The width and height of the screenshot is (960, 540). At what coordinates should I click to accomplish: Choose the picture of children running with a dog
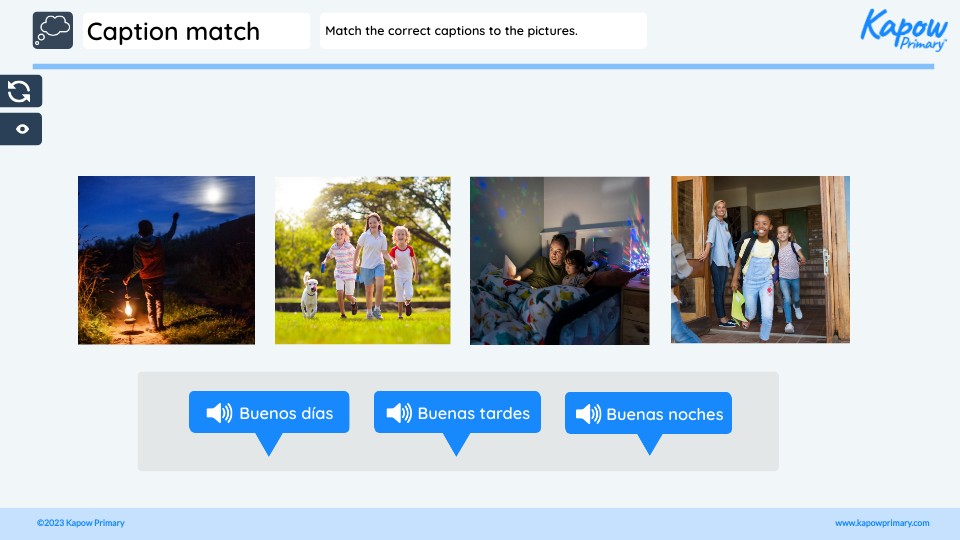coord(362,260)
